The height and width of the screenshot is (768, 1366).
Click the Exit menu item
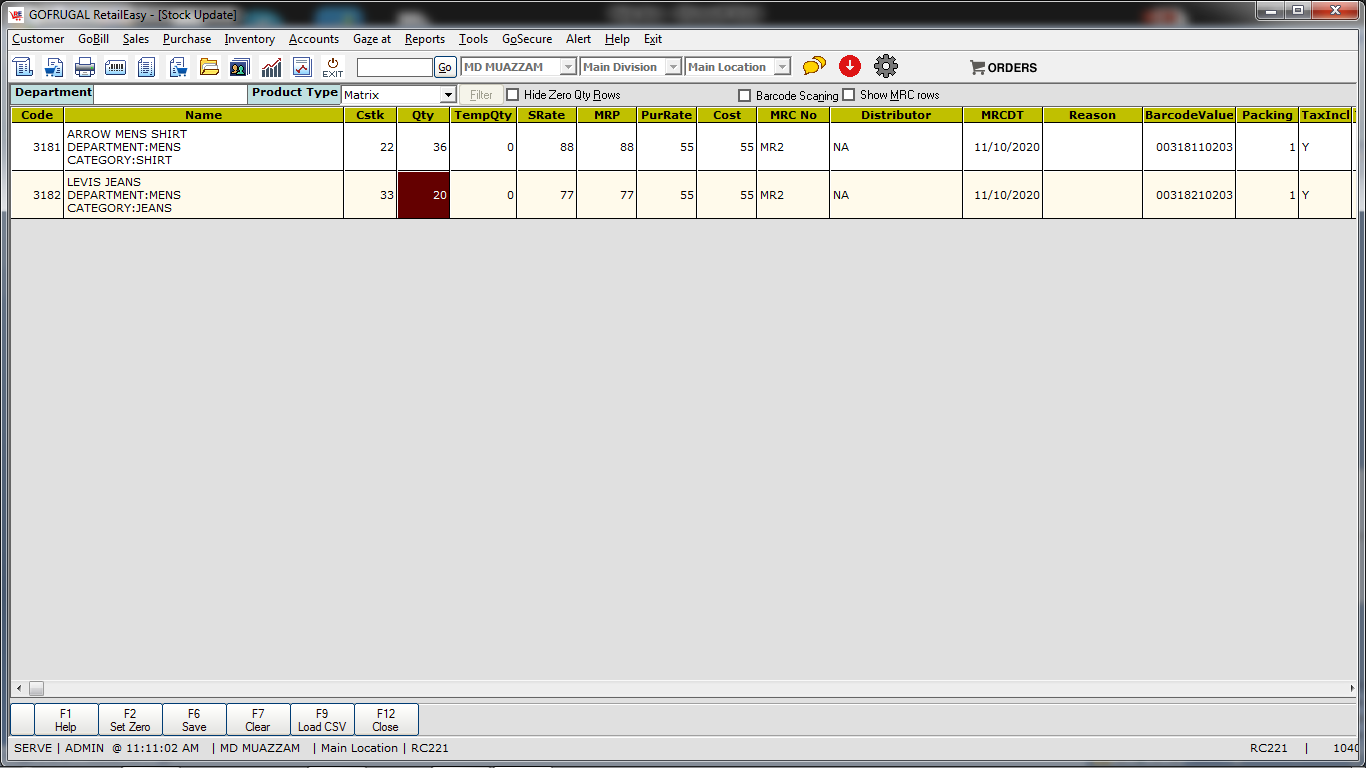click(x=653, y=39)
